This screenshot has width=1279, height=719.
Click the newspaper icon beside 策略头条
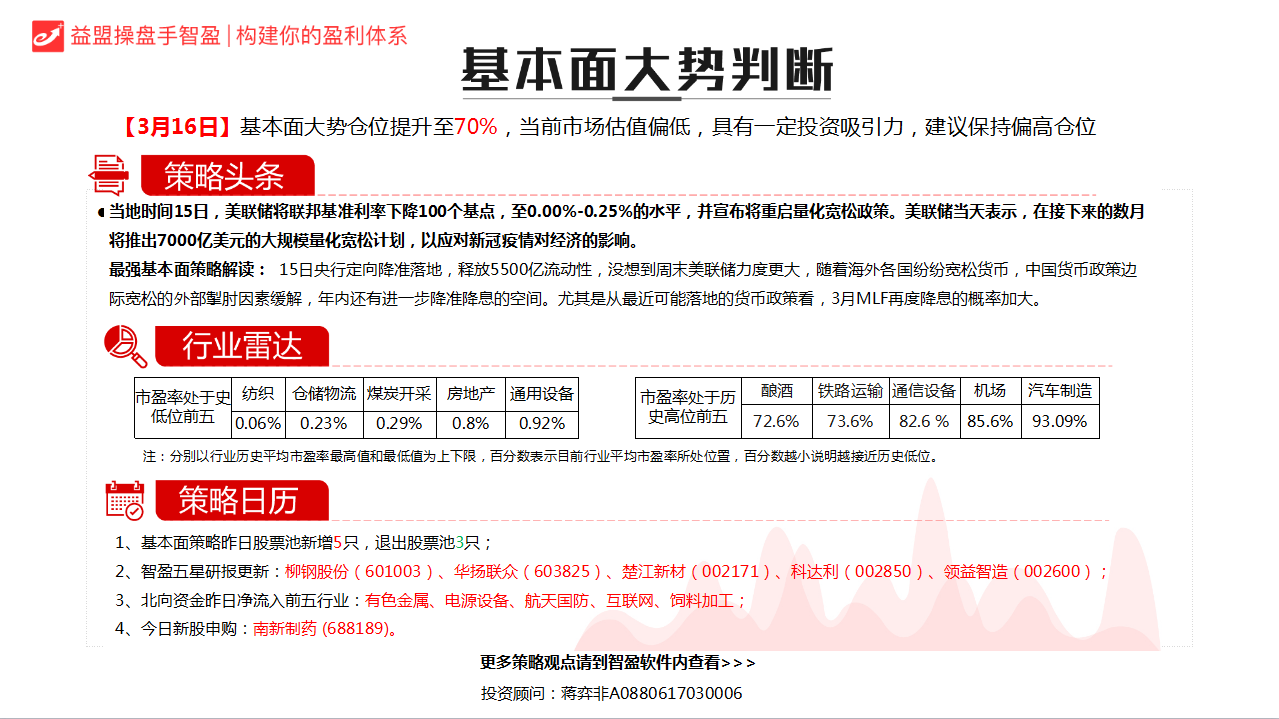108,175
